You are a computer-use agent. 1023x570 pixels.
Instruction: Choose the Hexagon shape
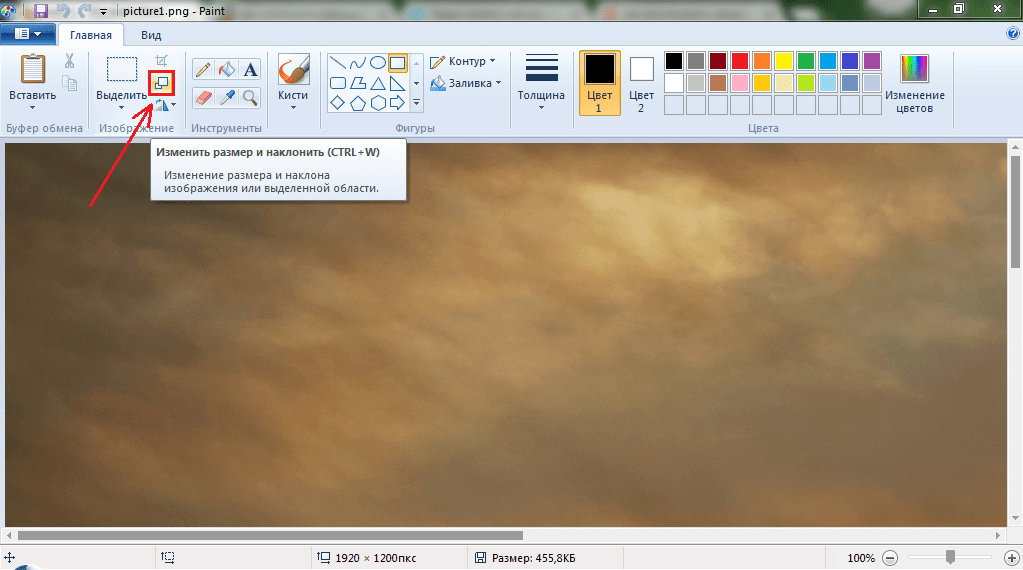pos(378,102)
